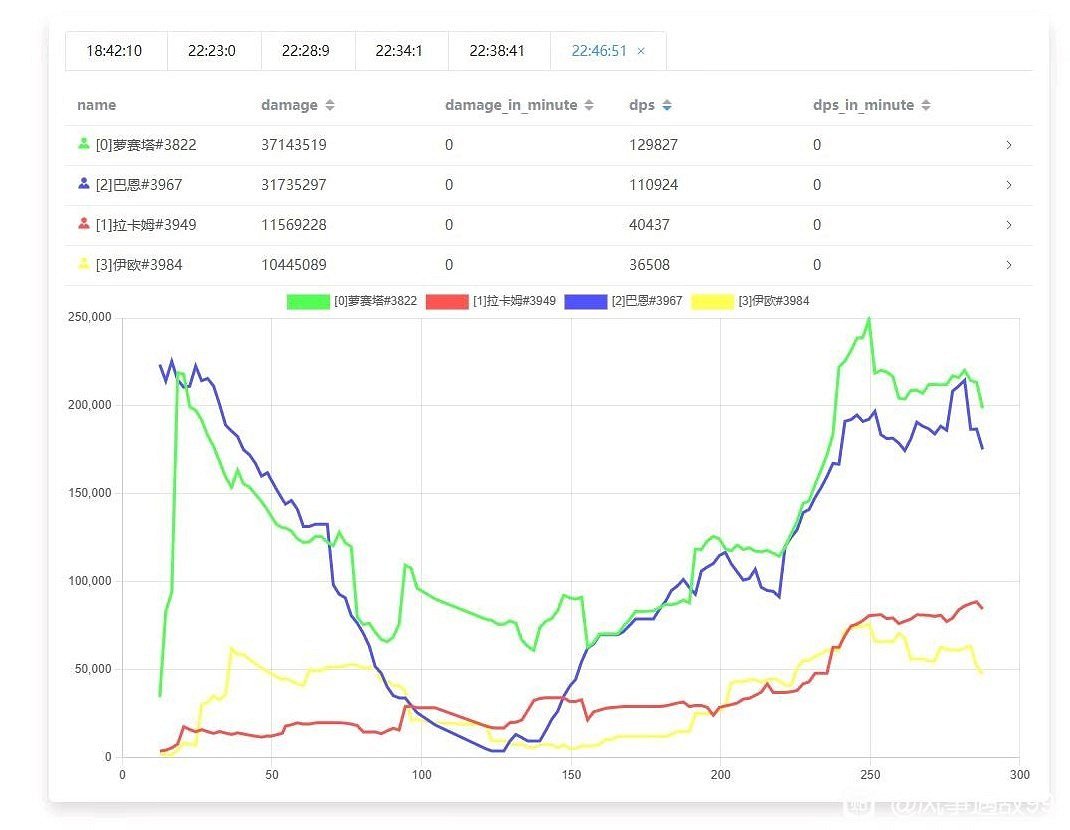Open the 22:34:1 tab
The image size is (1070, 830).
pyautogui.click(x=401, y=51)
